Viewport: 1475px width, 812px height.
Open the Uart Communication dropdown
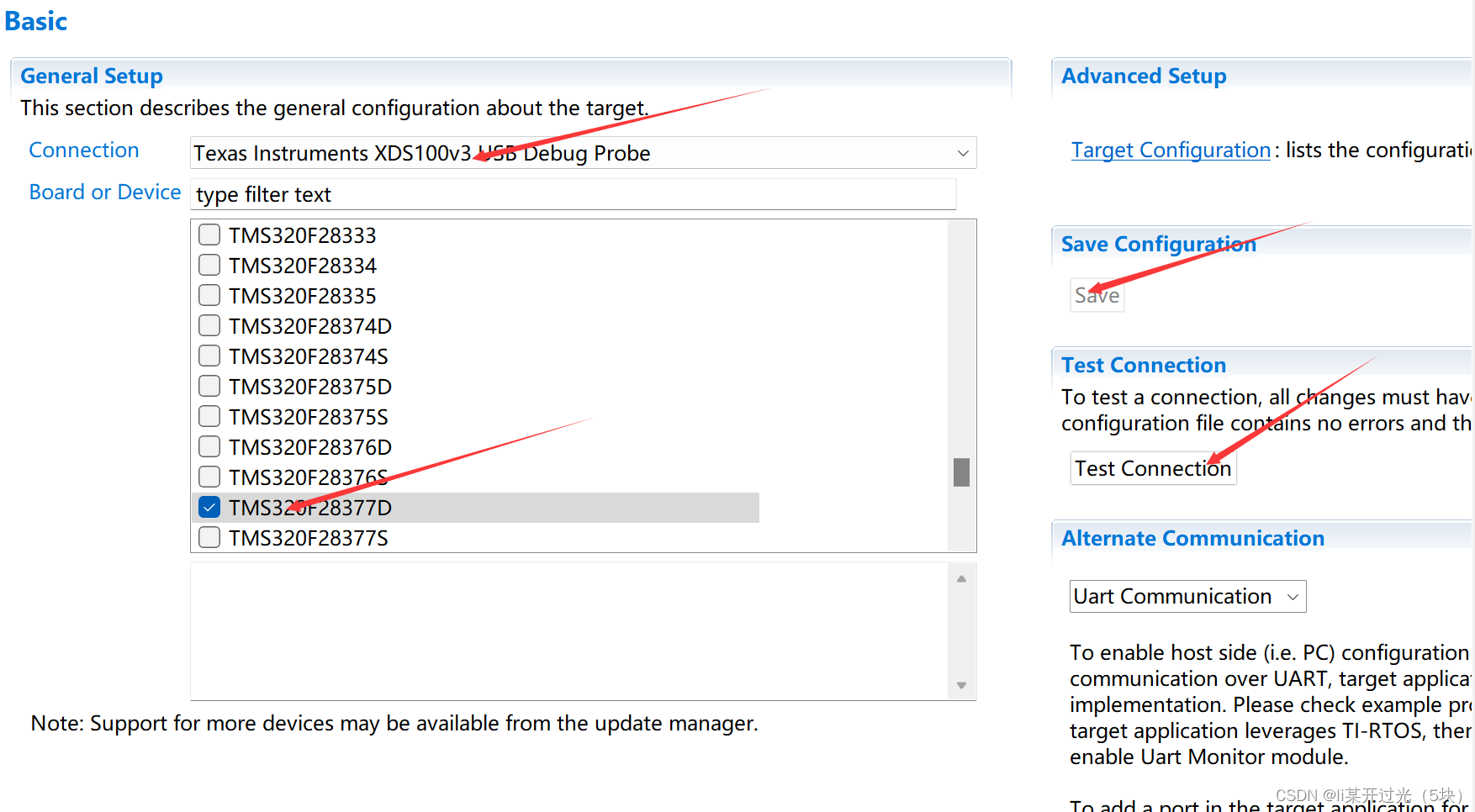click(1187, 596)
